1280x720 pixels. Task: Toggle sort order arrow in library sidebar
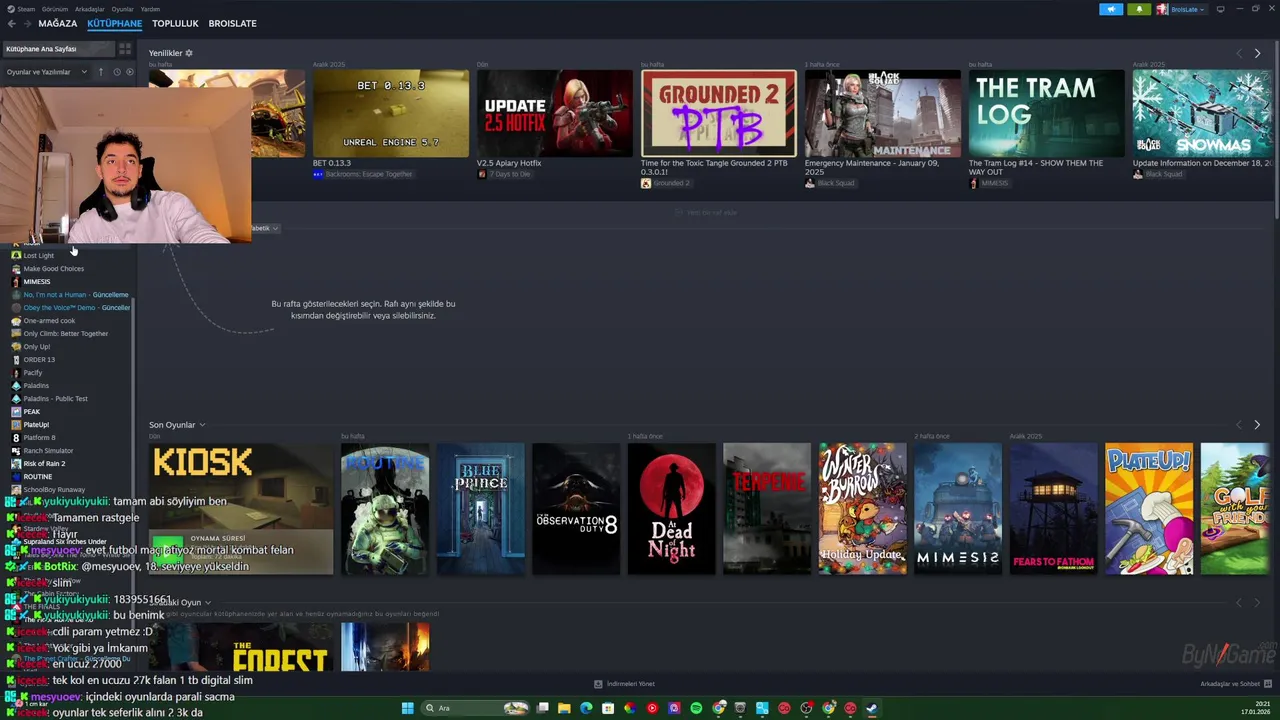(x=100, y=72)
